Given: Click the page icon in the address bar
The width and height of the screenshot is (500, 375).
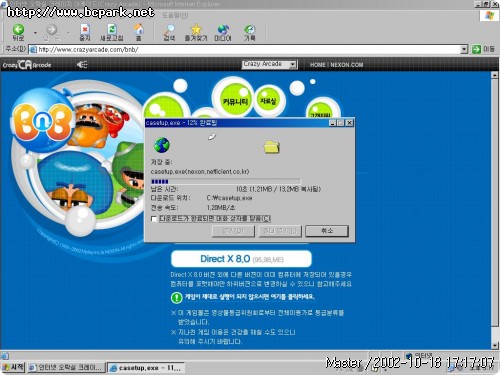Looking at the screenshot, I should [33, 50].
